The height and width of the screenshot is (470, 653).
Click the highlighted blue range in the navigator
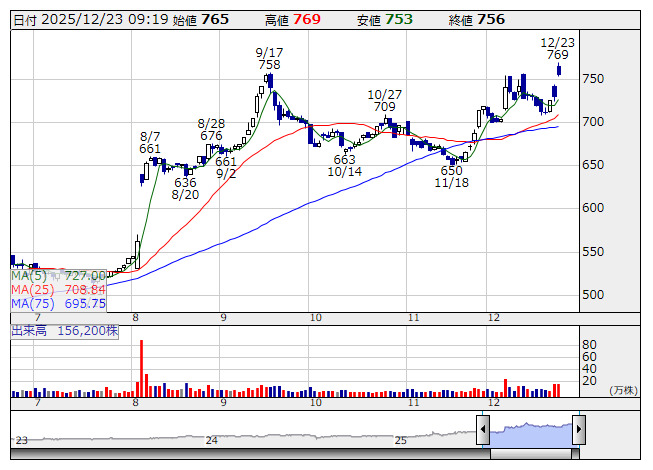click(531, 434)
